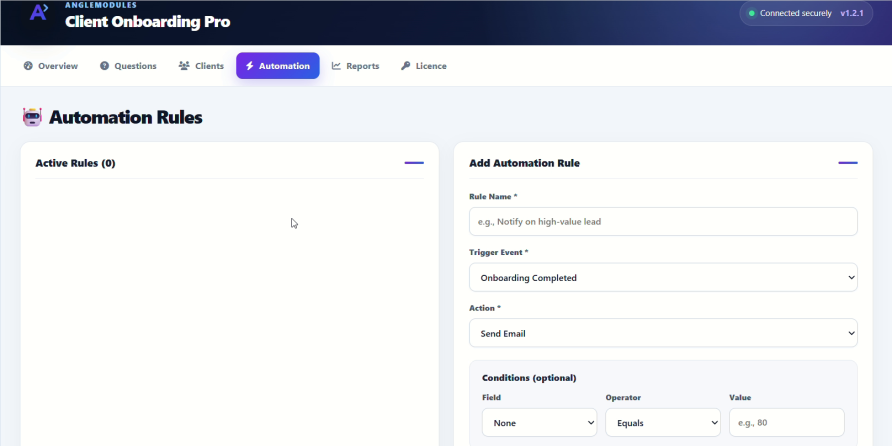The width and height of the screenshot is (892, 446).
Task: Select the Automation tab
Action: (278, 66)
